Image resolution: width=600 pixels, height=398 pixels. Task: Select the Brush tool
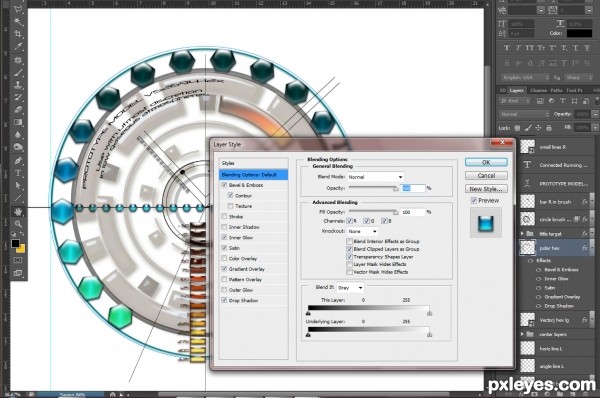coord(18,72)
